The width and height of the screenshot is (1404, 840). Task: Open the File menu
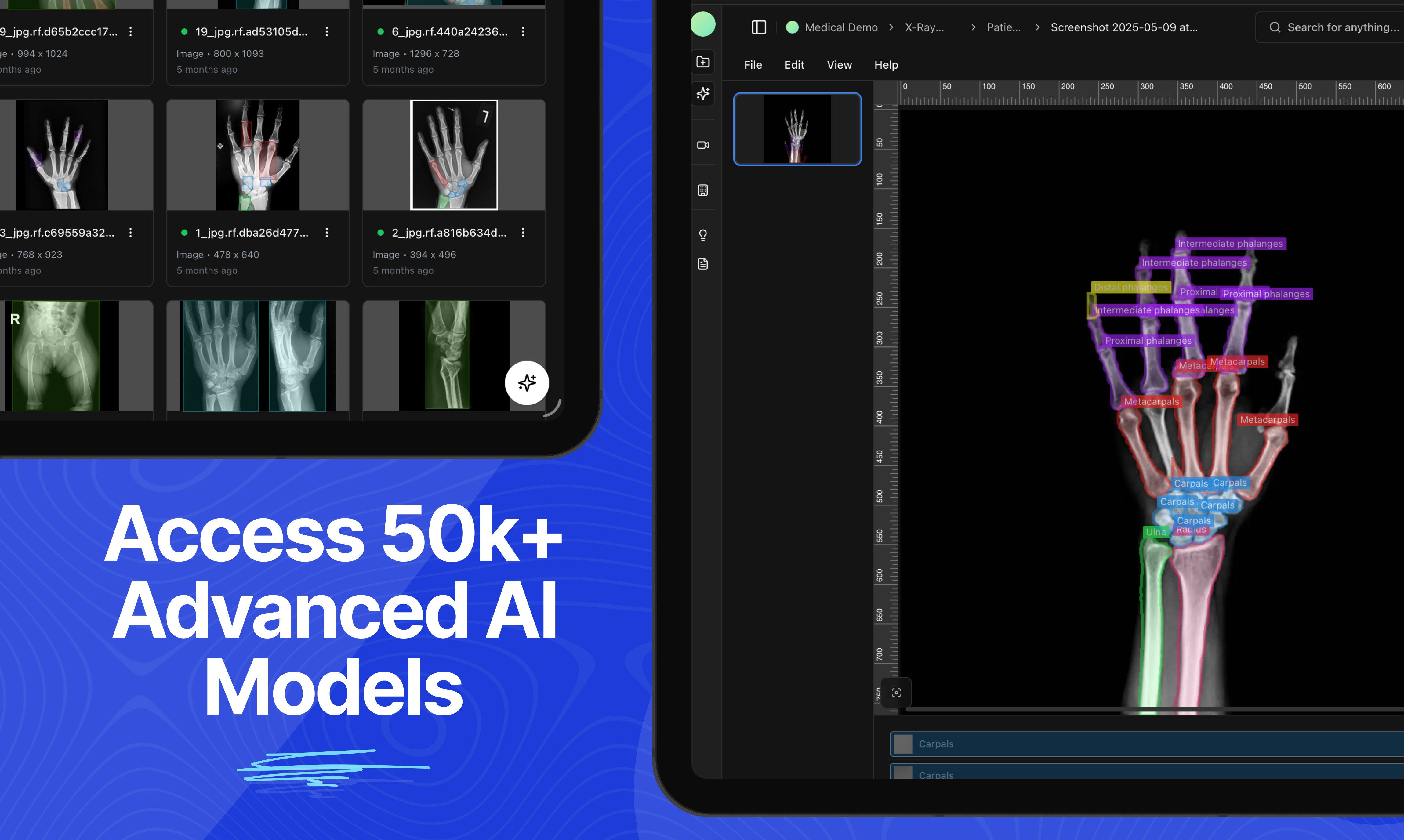click(753, 65)
